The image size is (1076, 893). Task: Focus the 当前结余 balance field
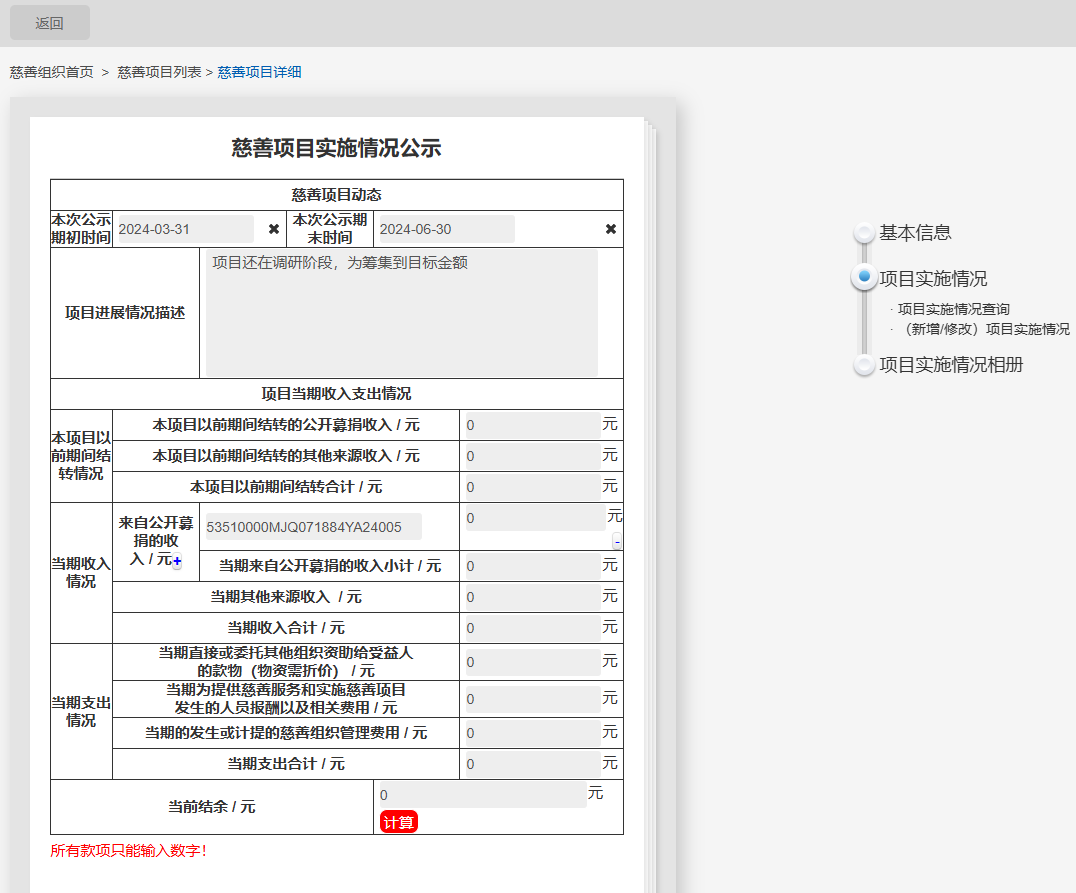pyautogui.click(x=482, y=795)
